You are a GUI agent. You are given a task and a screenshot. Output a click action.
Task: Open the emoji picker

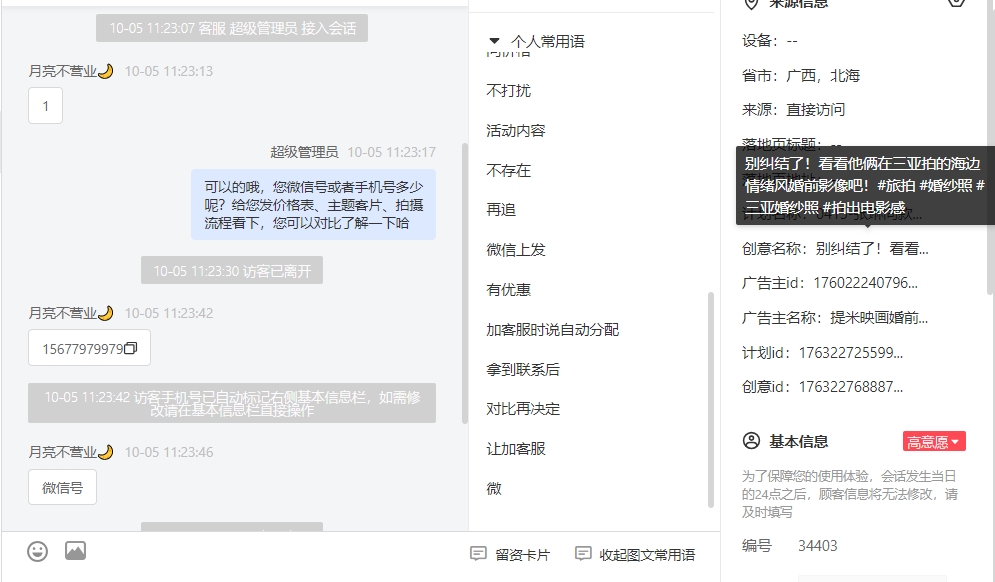click(37, 551)
